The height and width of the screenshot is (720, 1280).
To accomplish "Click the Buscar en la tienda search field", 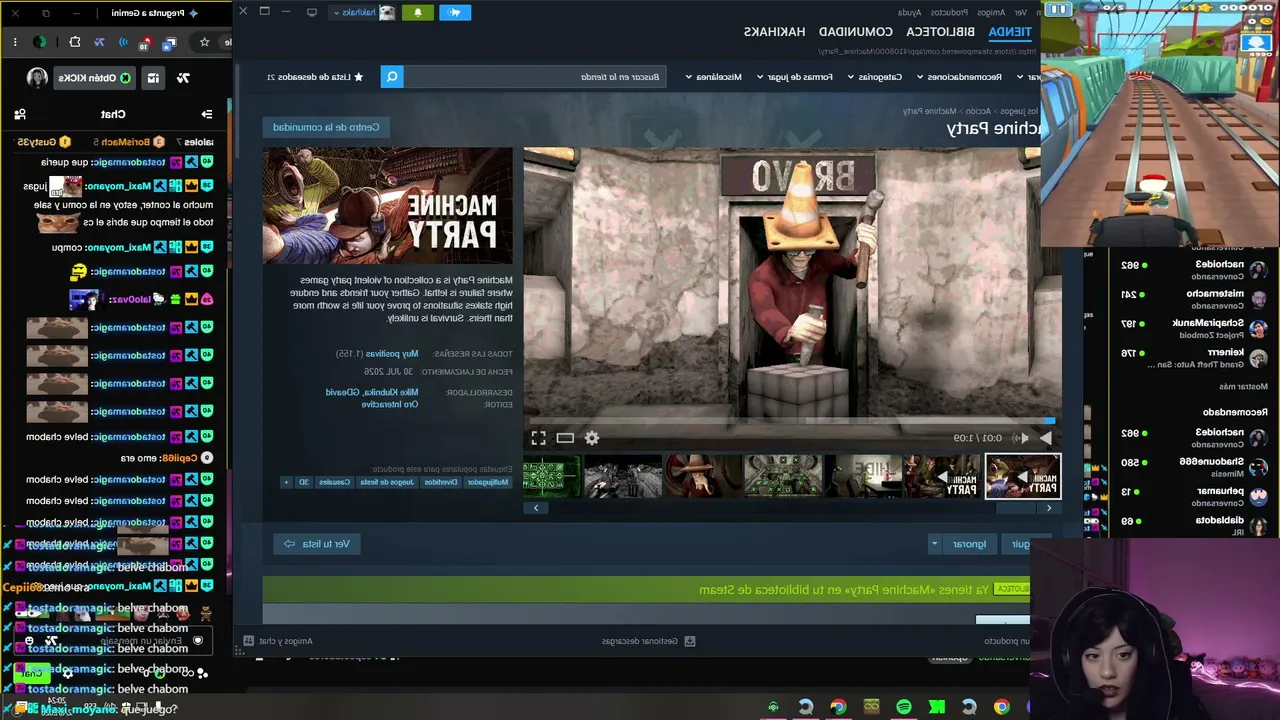I will pos(535,77).
